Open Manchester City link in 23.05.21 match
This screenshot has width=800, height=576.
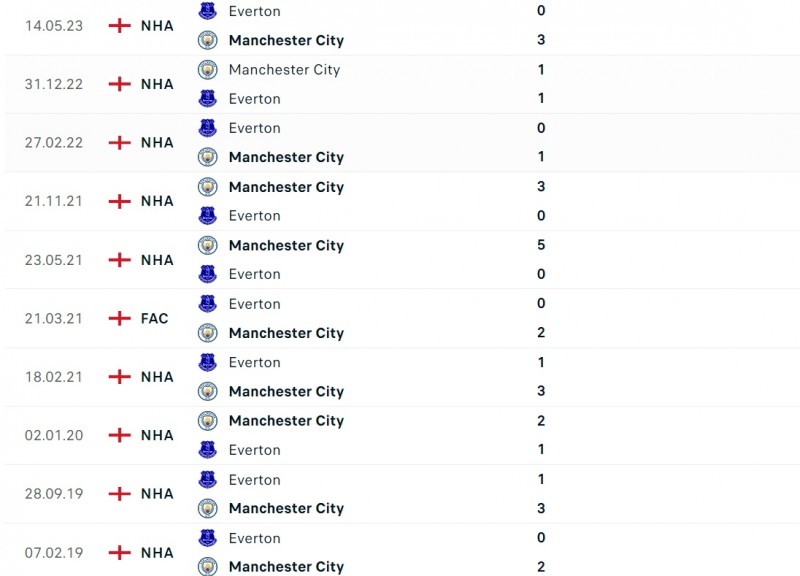(x=286, y=245)
